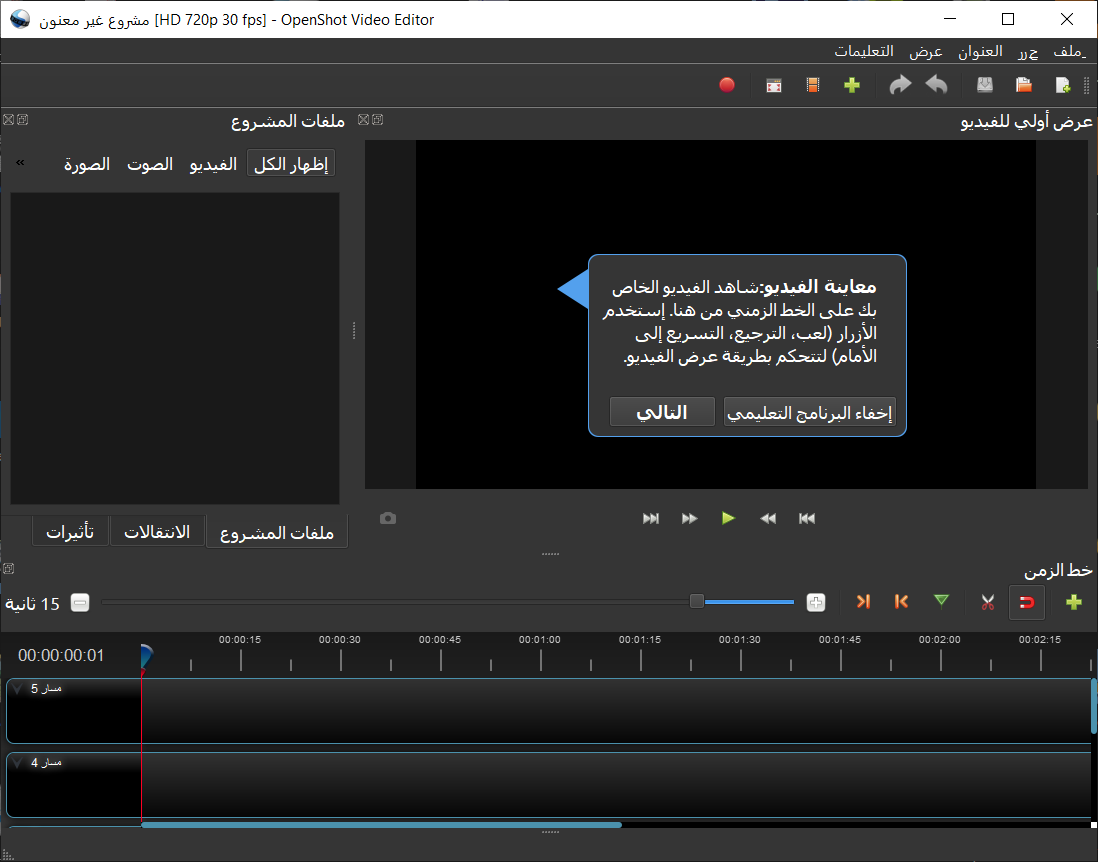Switch to the الانتقالات tab
The width and height of the screenshot is (1098, 862).
(x=157, y=532)
